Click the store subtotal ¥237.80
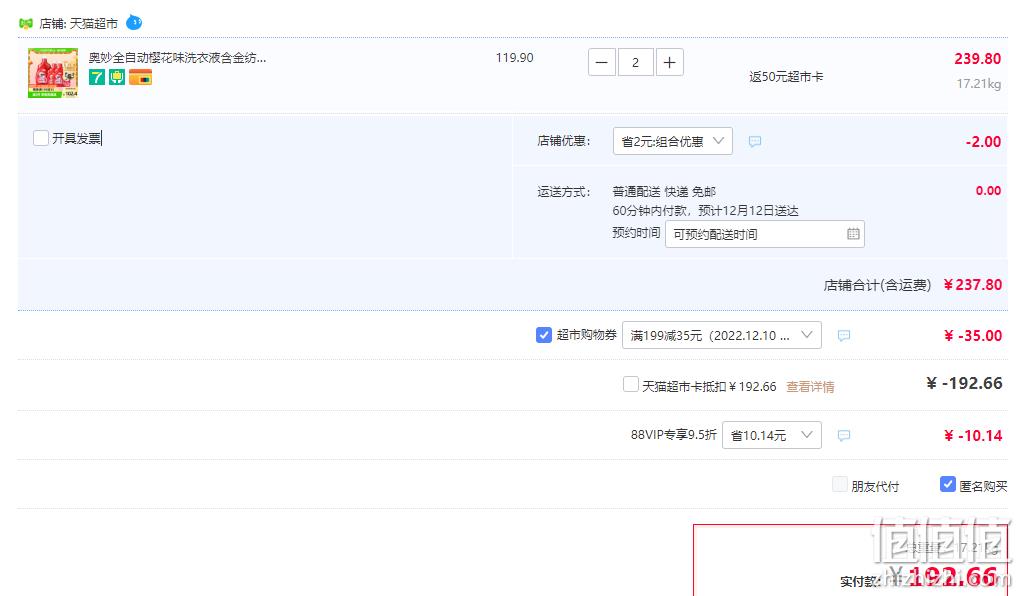 click(973, 285)
